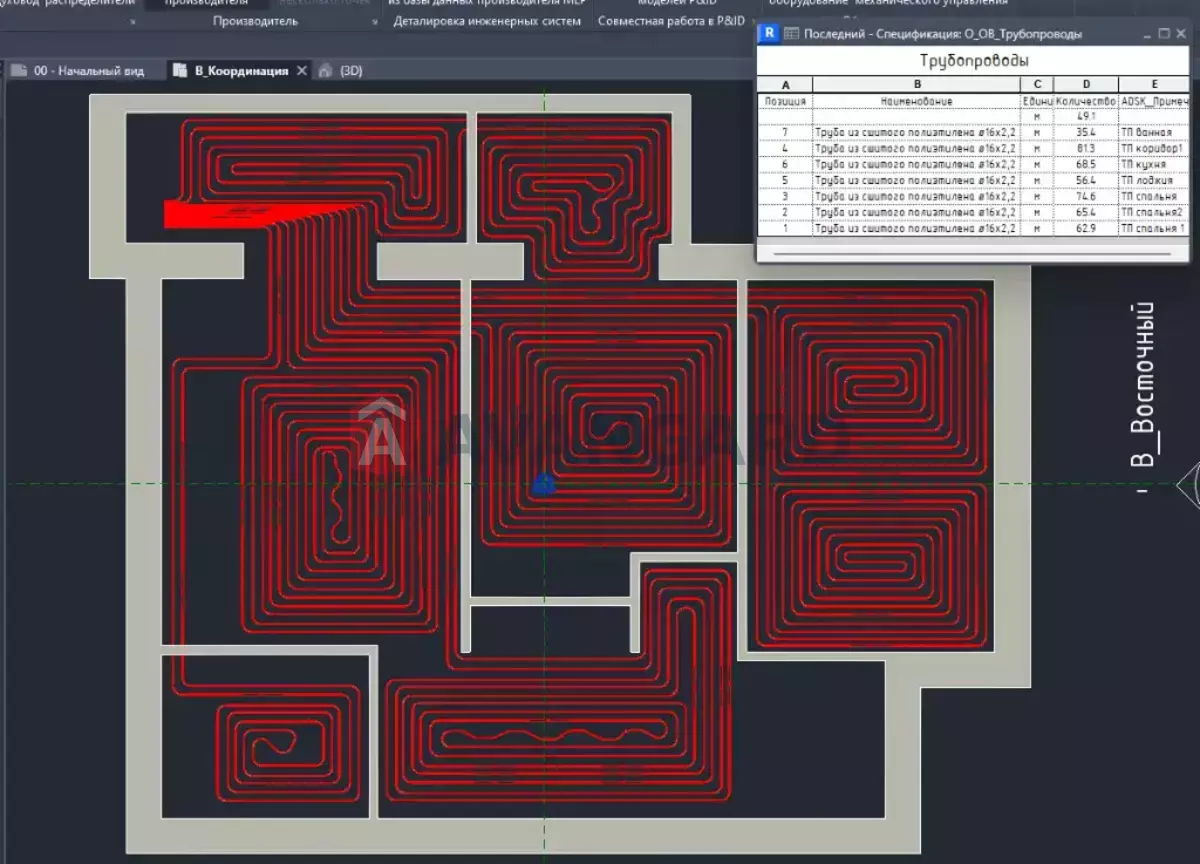Viewport: 1200px width, 864px height.
Task: Select the East elevation marker arrow
Action: click(1187, 484)
